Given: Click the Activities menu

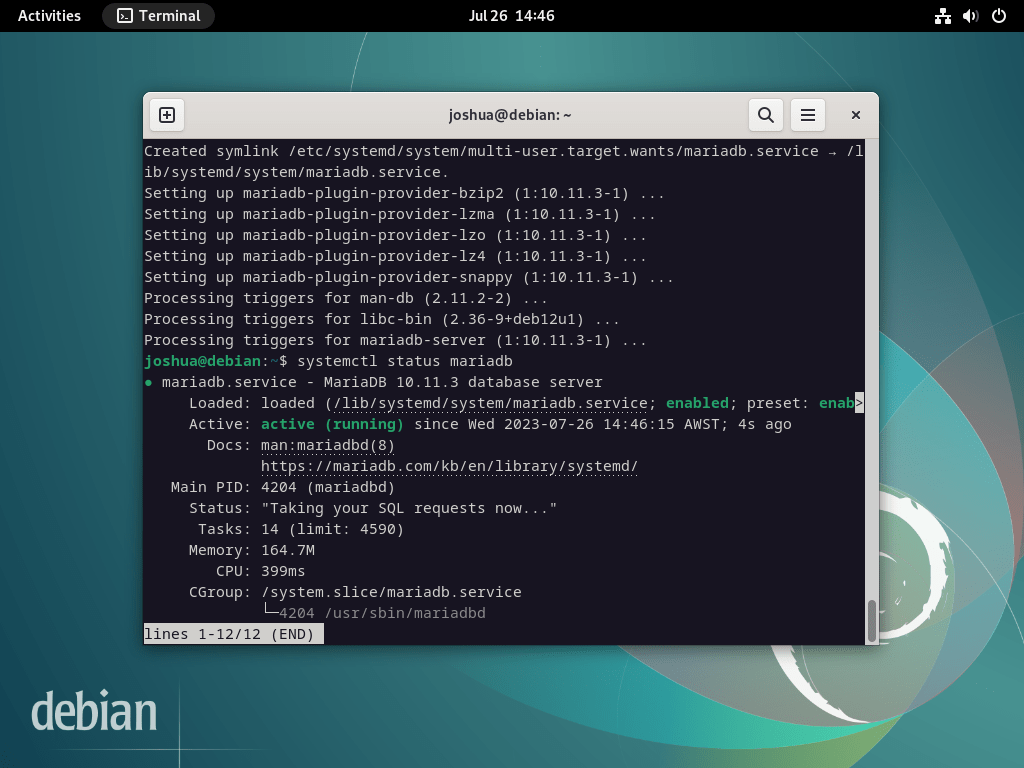Looking at the screenshot, I should click(x=48, y=15).
